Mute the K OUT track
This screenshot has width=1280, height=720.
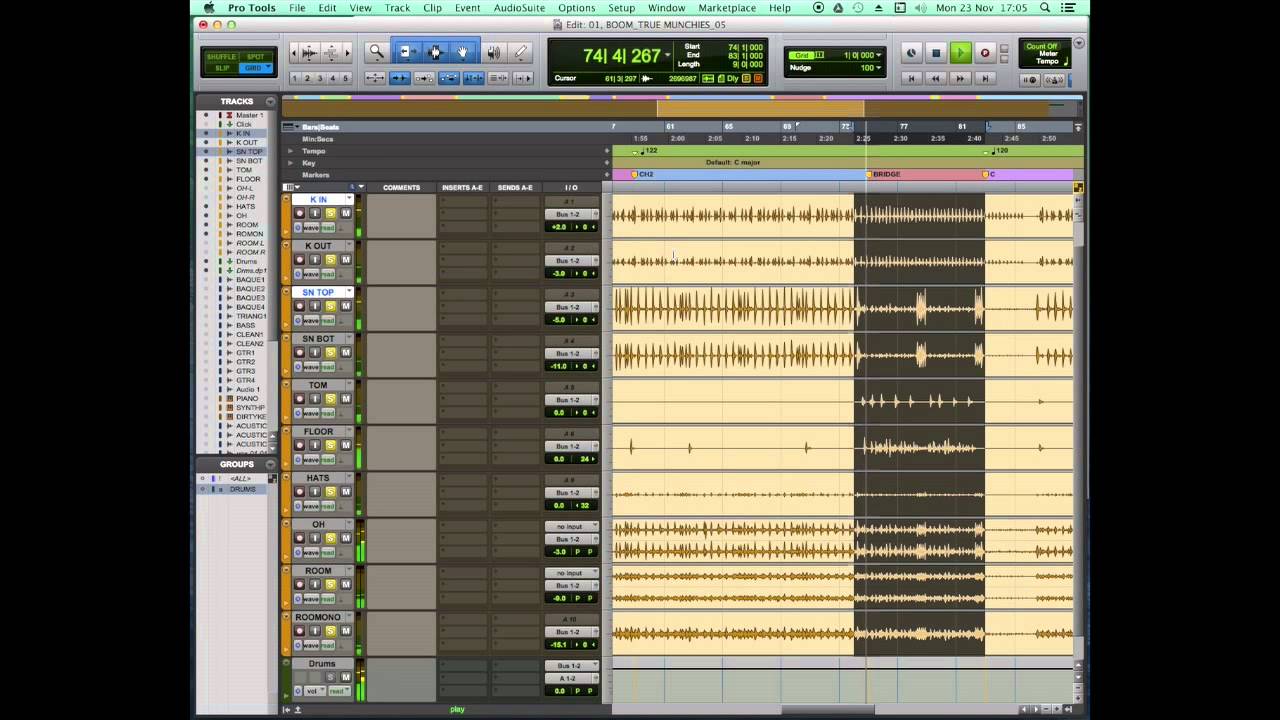[346, 260]
